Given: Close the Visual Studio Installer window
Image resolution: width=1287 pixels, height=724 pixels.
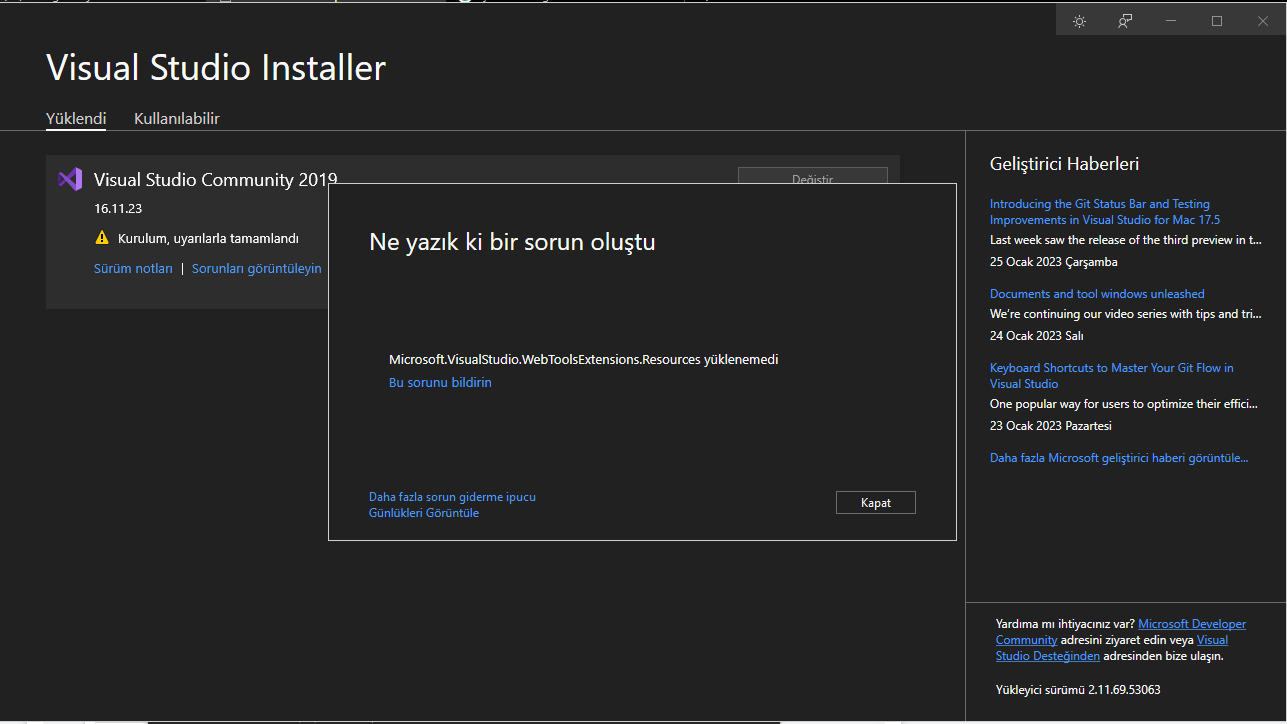Looking at the screenshot, I should click(x=1263, y=21).
